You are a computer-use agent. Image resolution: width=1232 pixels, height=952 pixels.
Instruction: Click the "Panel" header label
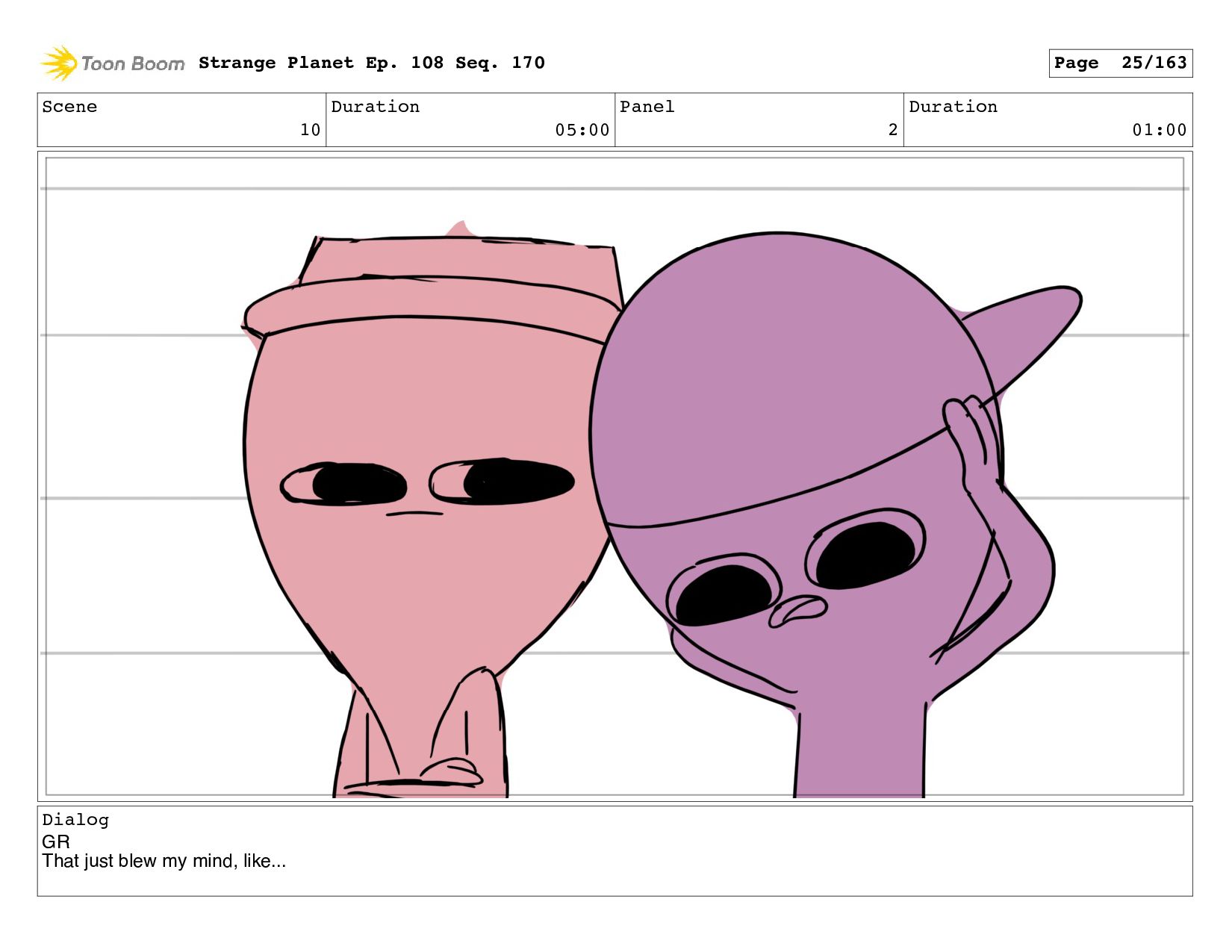(x=647, y=107)
